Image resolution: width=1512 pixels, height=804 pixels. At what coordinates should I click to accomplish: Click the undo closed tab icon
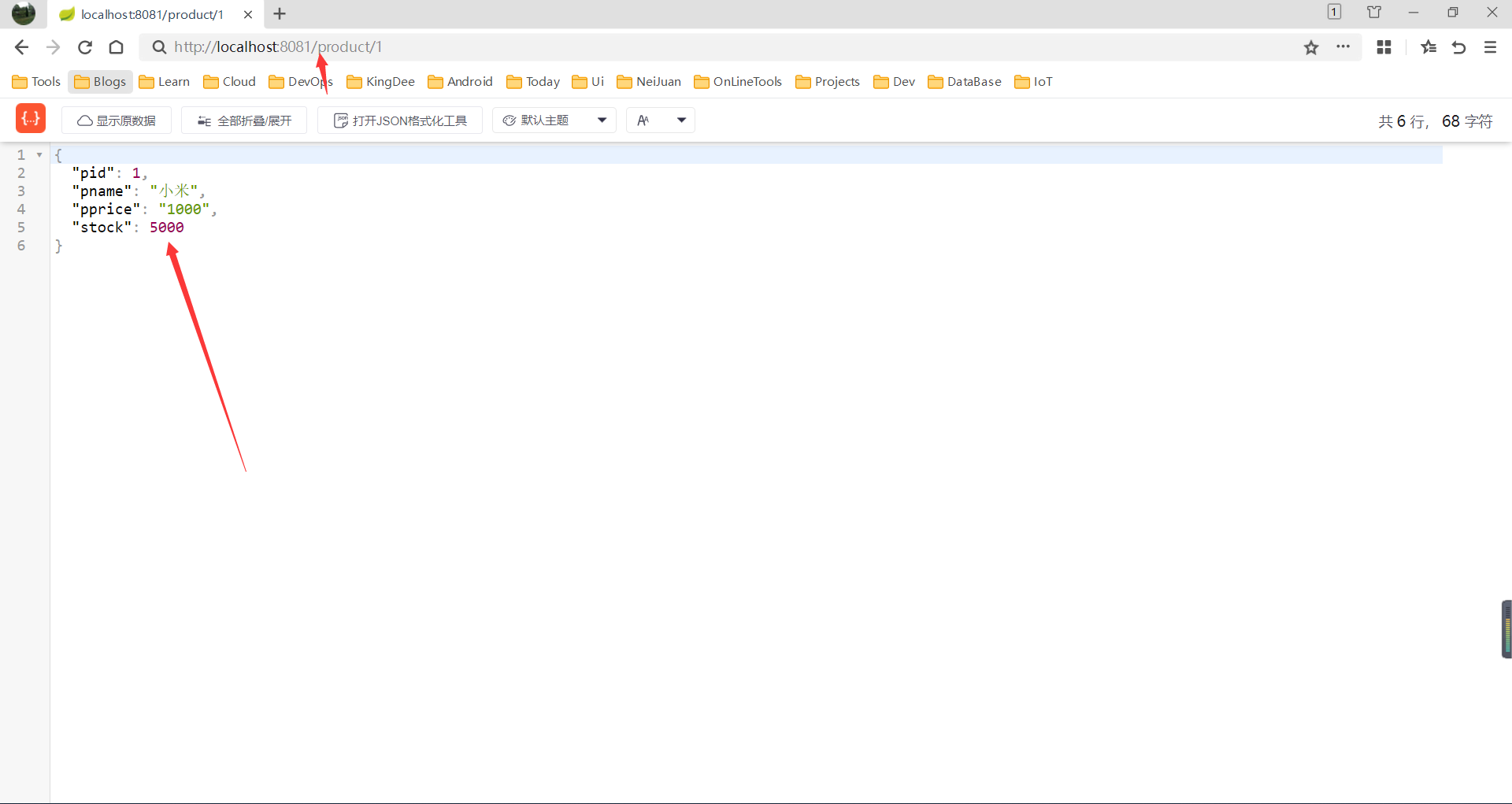1459,47
